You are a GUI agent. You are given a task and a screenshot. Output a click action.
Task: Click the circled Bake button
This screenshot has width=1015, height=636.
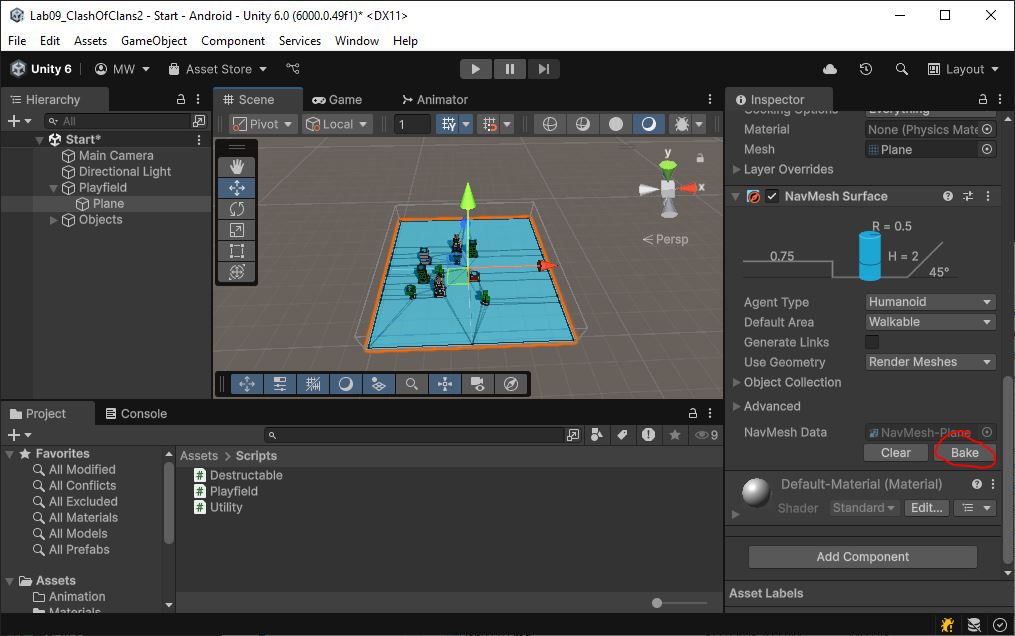[963, 452]
